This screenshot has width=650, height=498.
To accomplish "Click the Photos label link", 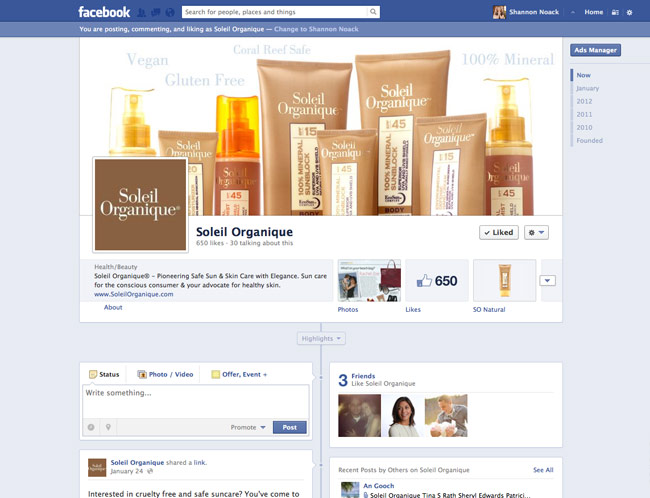I will 348,309.
